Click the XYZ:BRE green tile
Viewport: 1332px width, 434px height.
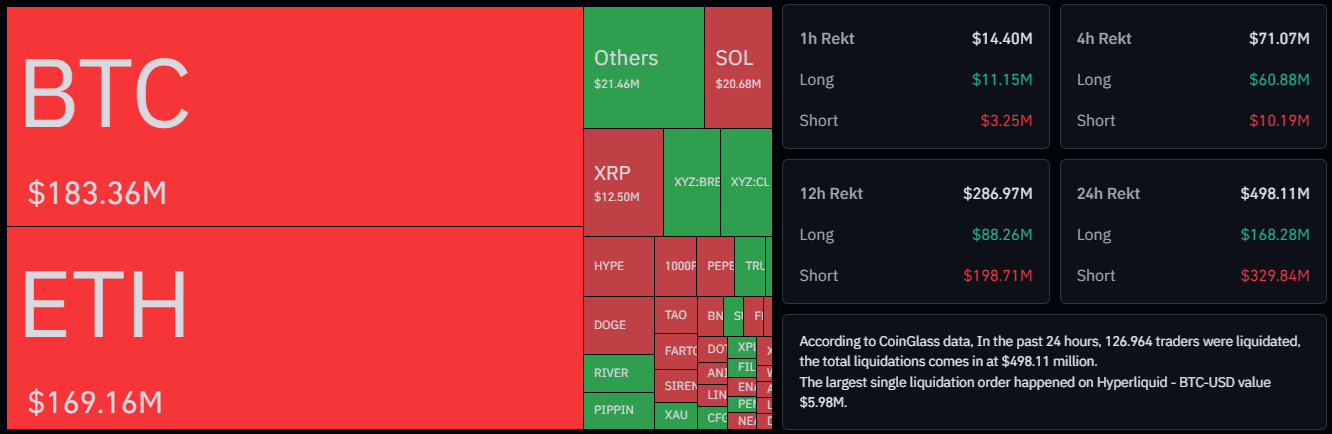tap(692, 182)
